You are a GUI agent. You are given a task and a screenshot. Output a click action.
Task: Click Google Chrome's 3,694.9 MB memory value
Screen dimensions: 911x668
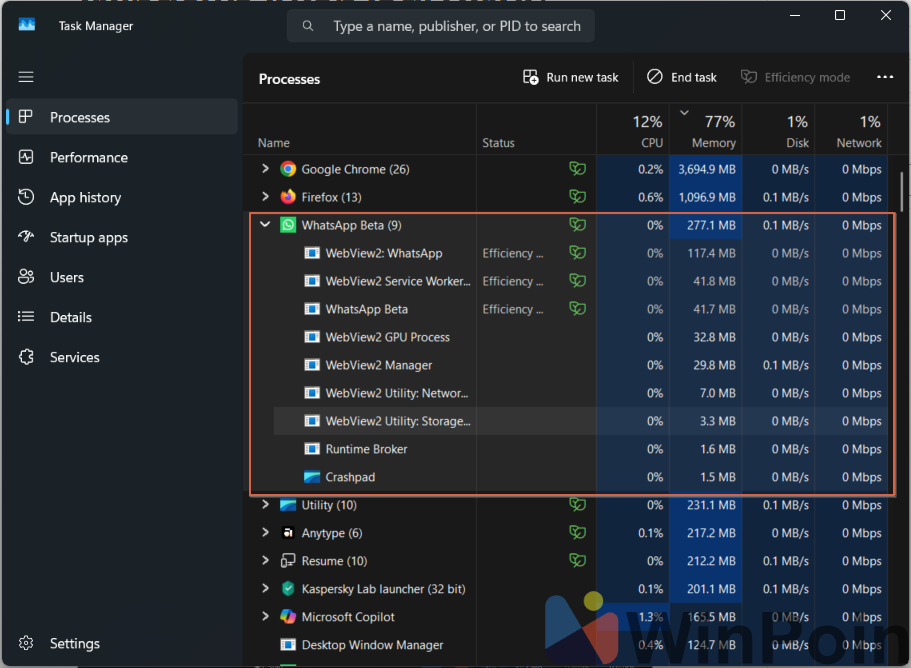(706, 169)
